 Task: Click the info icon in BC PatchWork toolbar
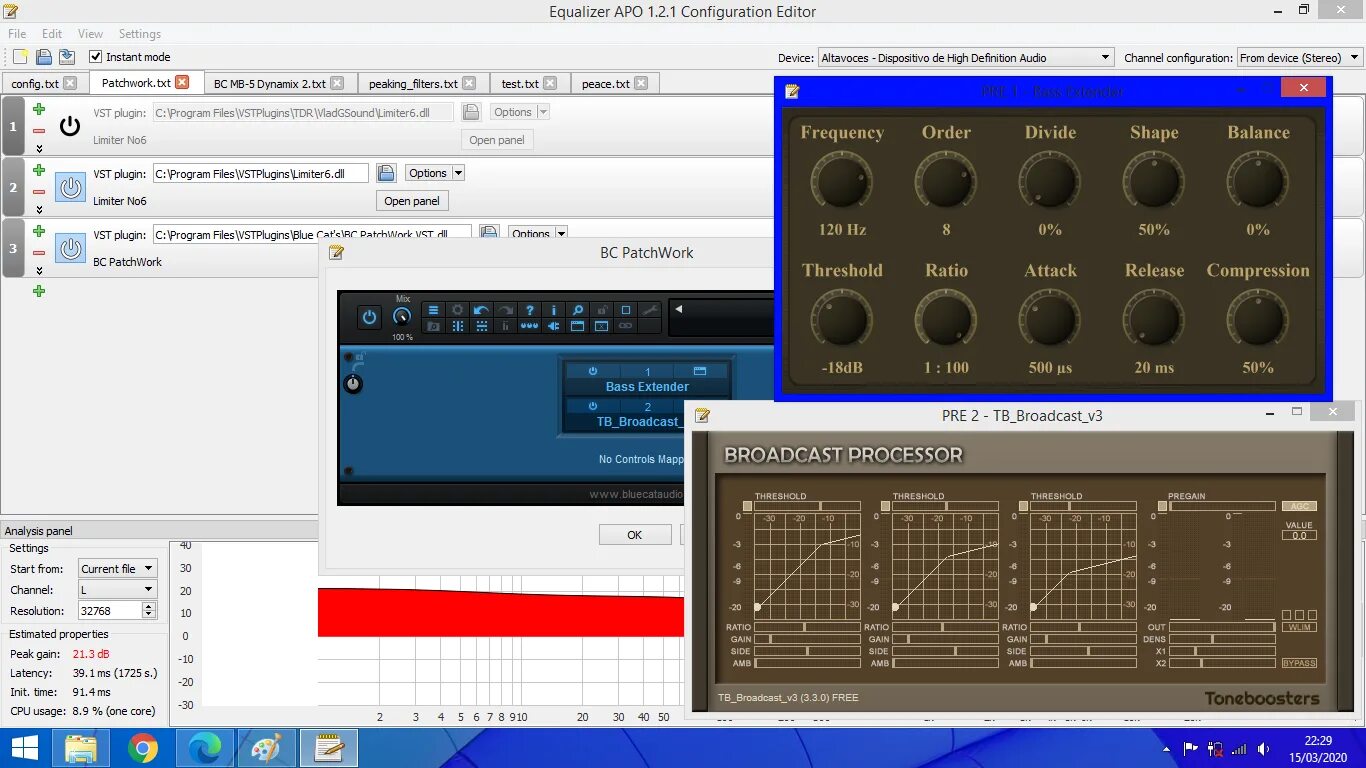pyautogui.click(x=554, y=310)
